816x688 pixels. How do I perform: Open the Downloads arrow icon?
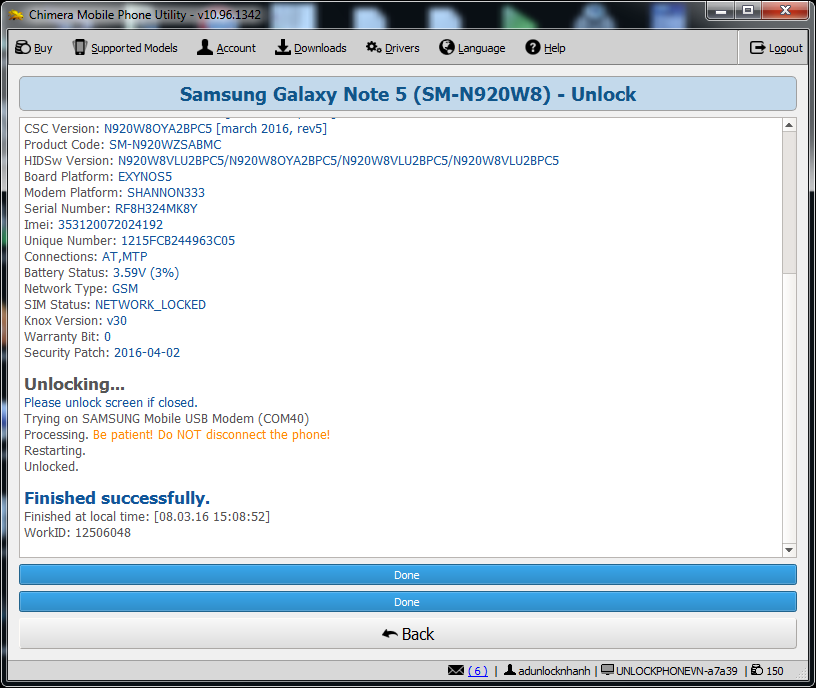tap(283, 48)
